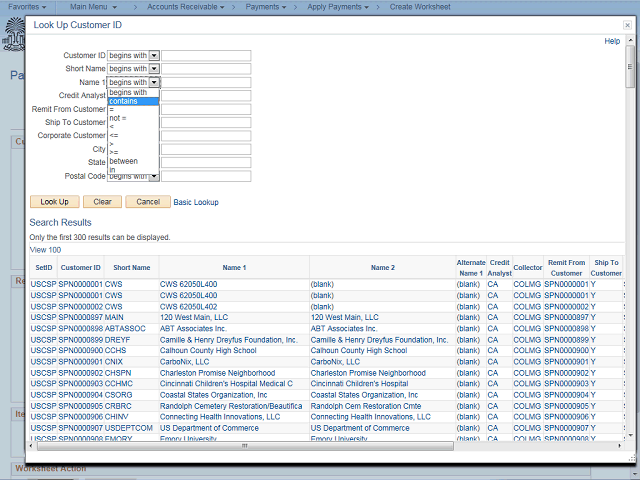Click the Cancel button

pyautogui.click(x=148, y=202)
